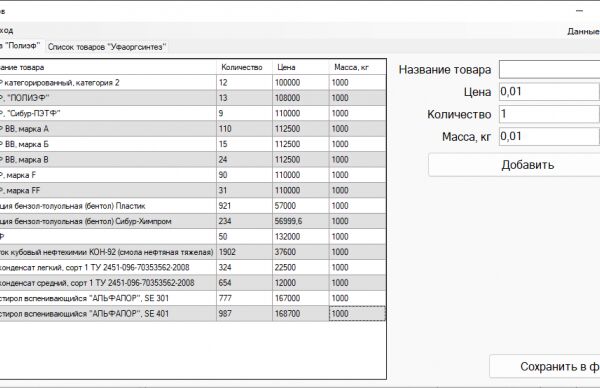Viewport: 600px width, 388px height.
Task: Click price cell 37600
Action: pos(300,252)
